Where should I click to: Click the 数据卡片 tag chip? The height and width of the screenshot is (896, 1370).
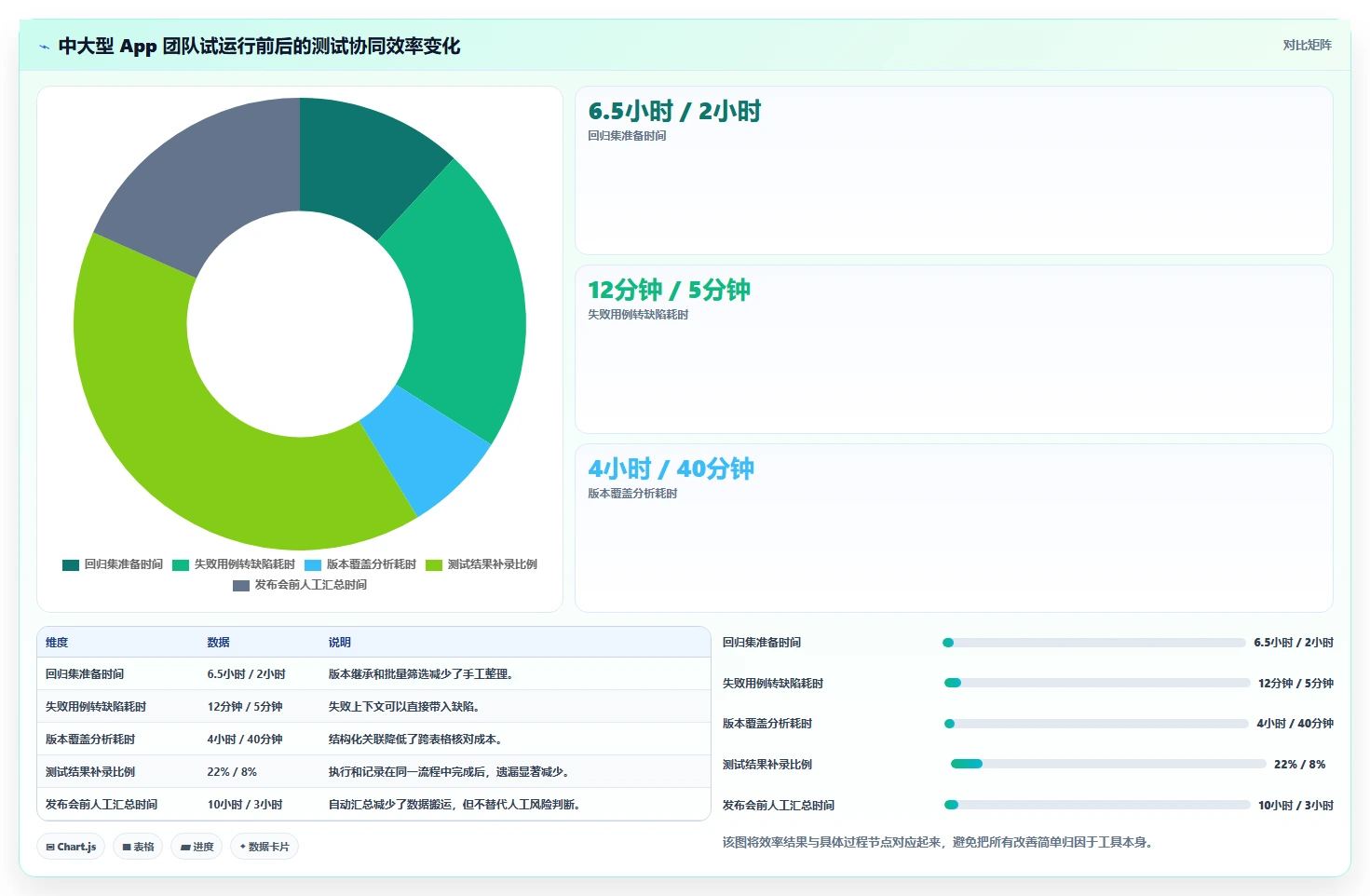tap(265, 847)
